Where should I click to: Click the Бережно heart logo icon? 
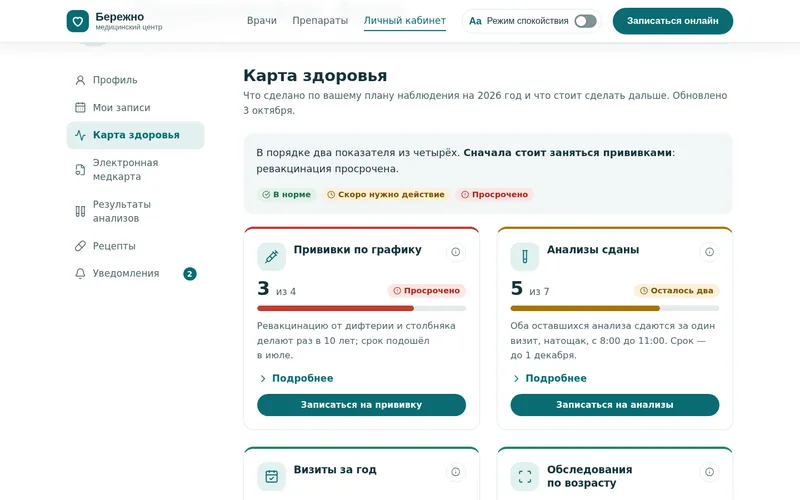[78, 21]
